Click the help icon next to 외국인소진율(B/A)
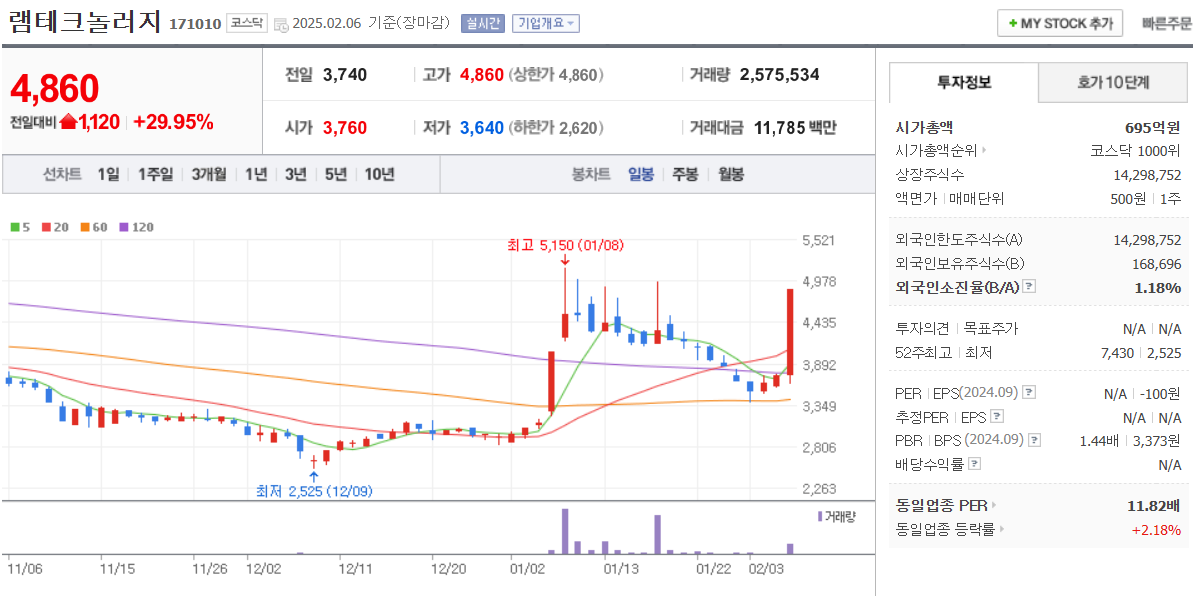 click(1029, 287)
